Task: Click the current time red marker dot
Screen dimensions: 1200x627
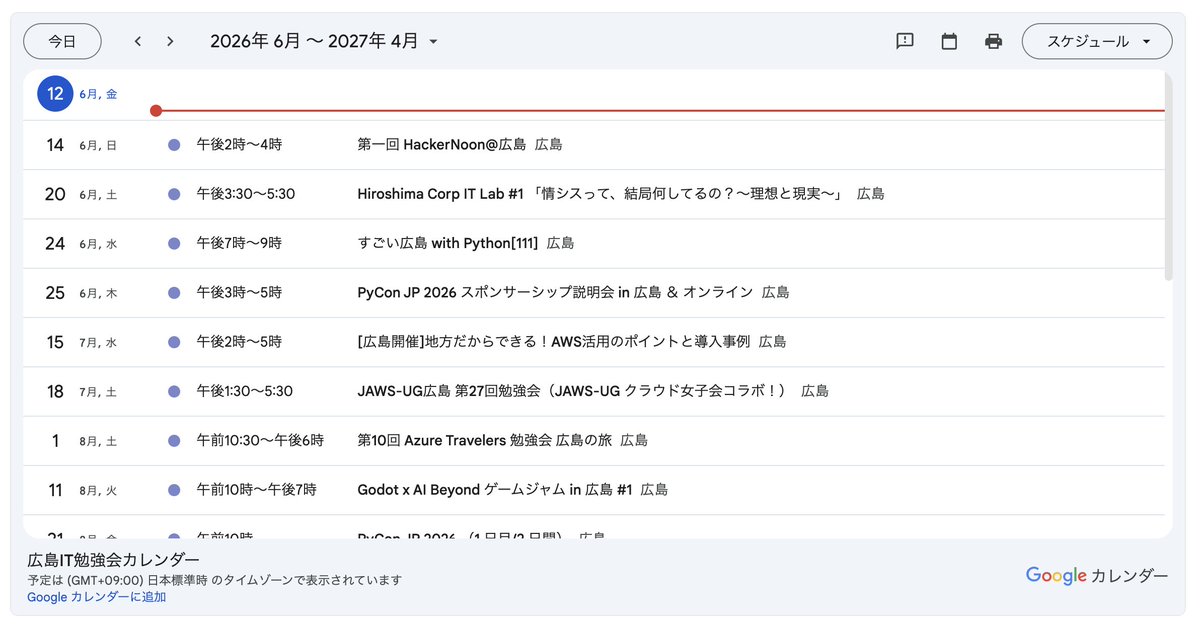Action: tap(156, 110)
